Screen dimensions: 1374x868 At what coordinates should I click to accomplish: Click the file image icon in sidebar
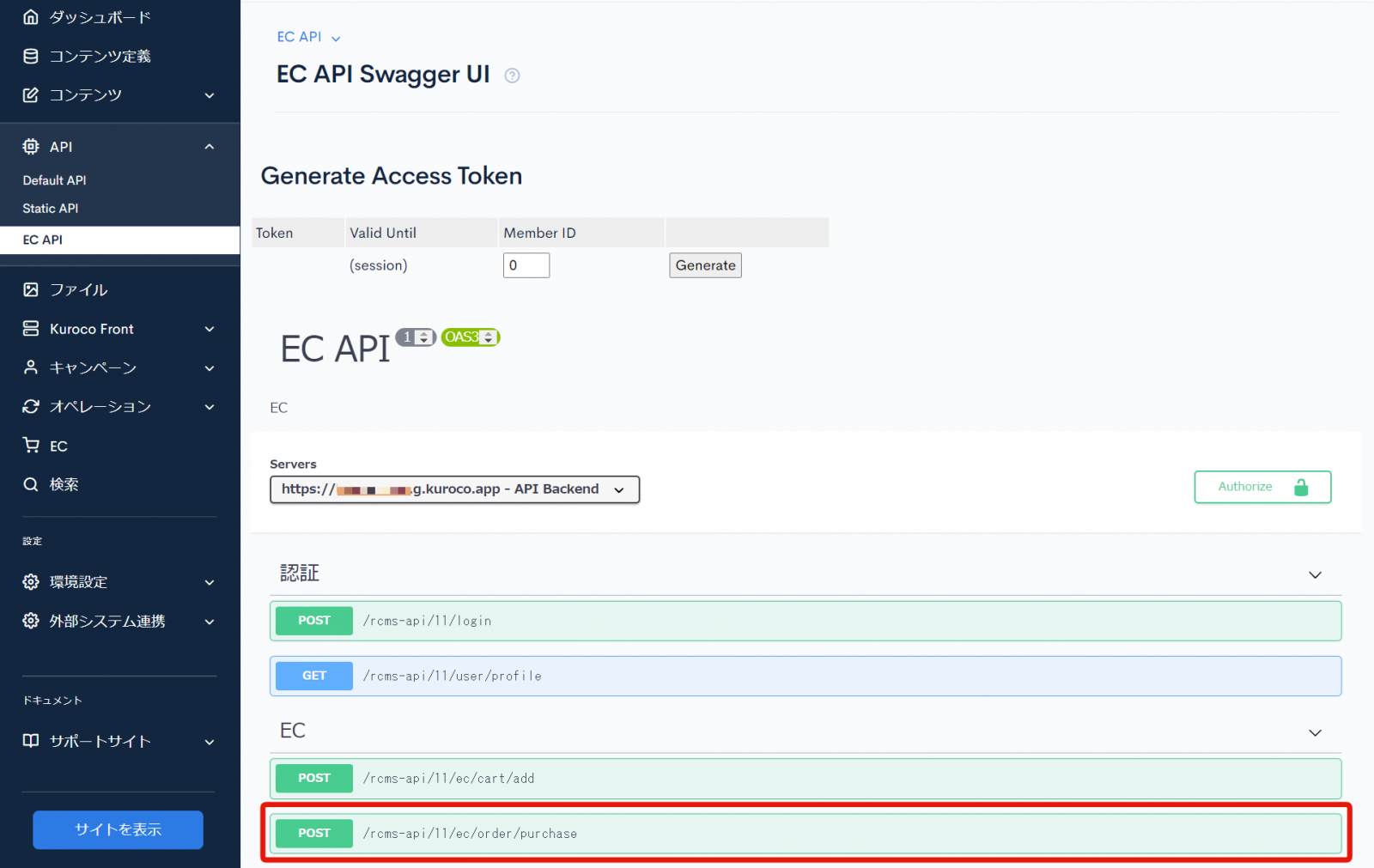coord(31,289)
